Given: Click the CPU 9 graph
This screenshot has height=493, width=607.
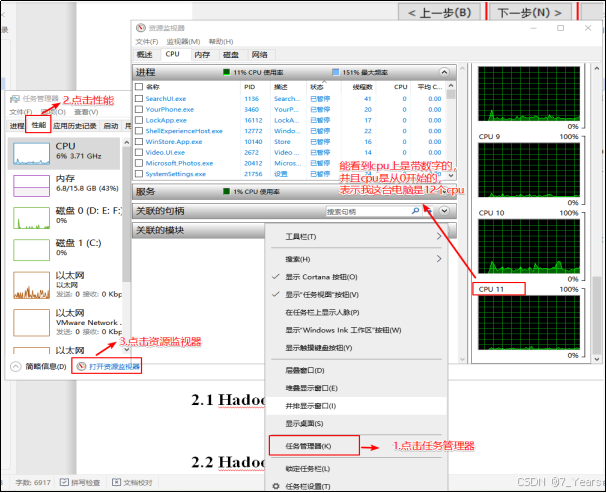Looking at the screenshot, I should (x=529, y=170).
